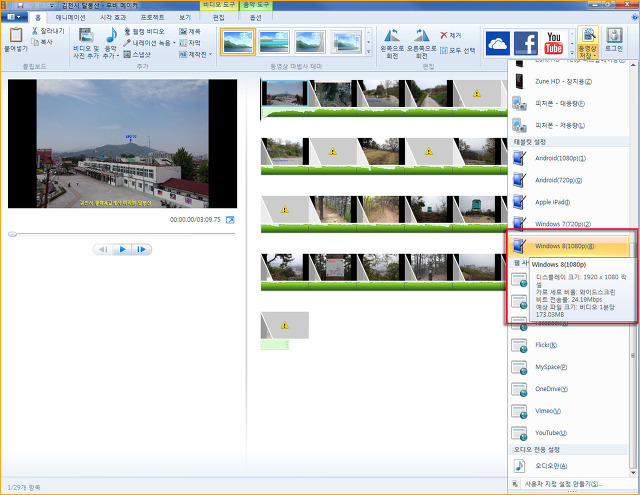Rotate the clip left

[x=392, y=44]
